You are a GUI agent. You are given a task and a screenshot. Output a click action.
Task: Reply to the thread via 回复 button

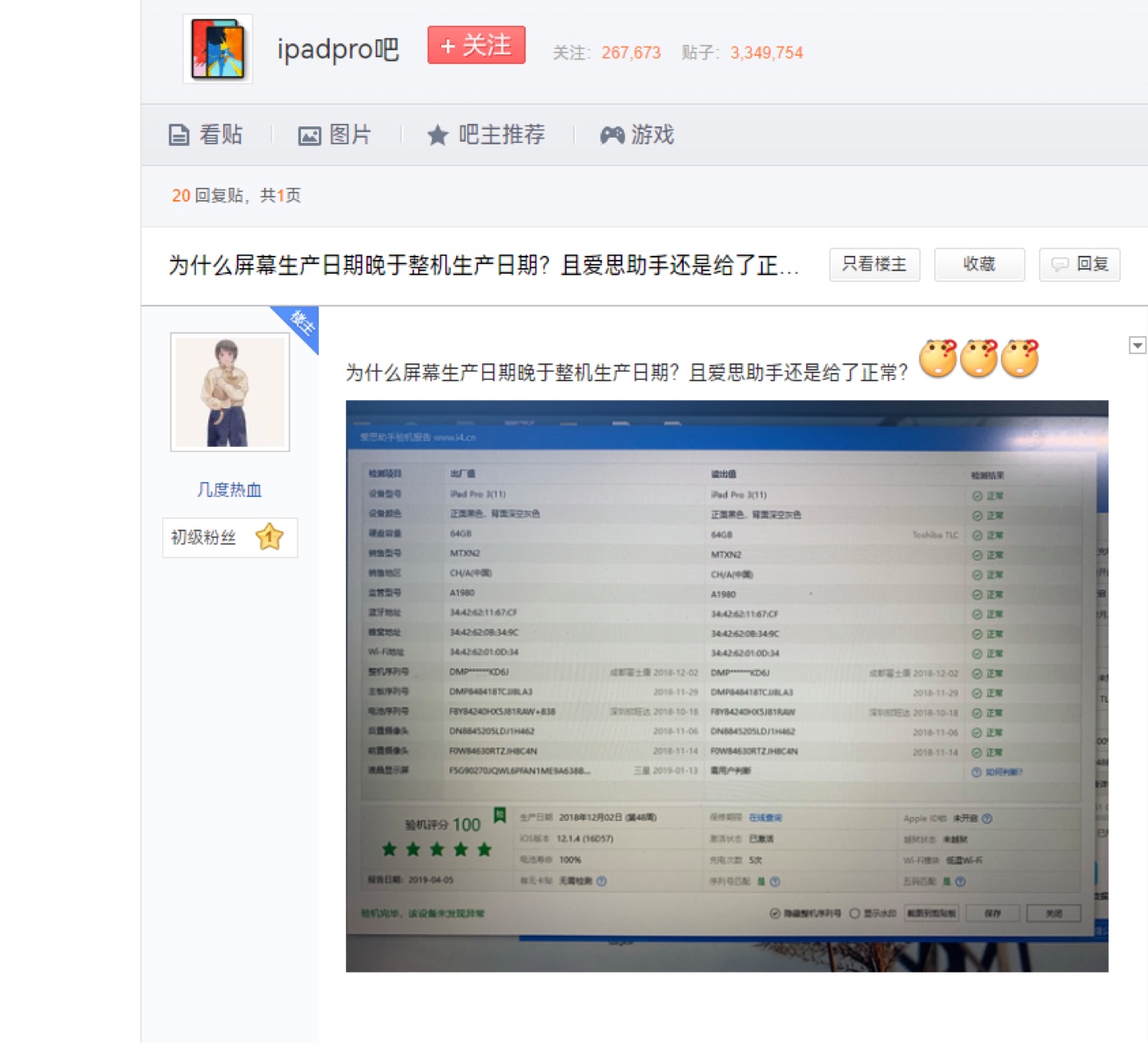click(1080, 265)
